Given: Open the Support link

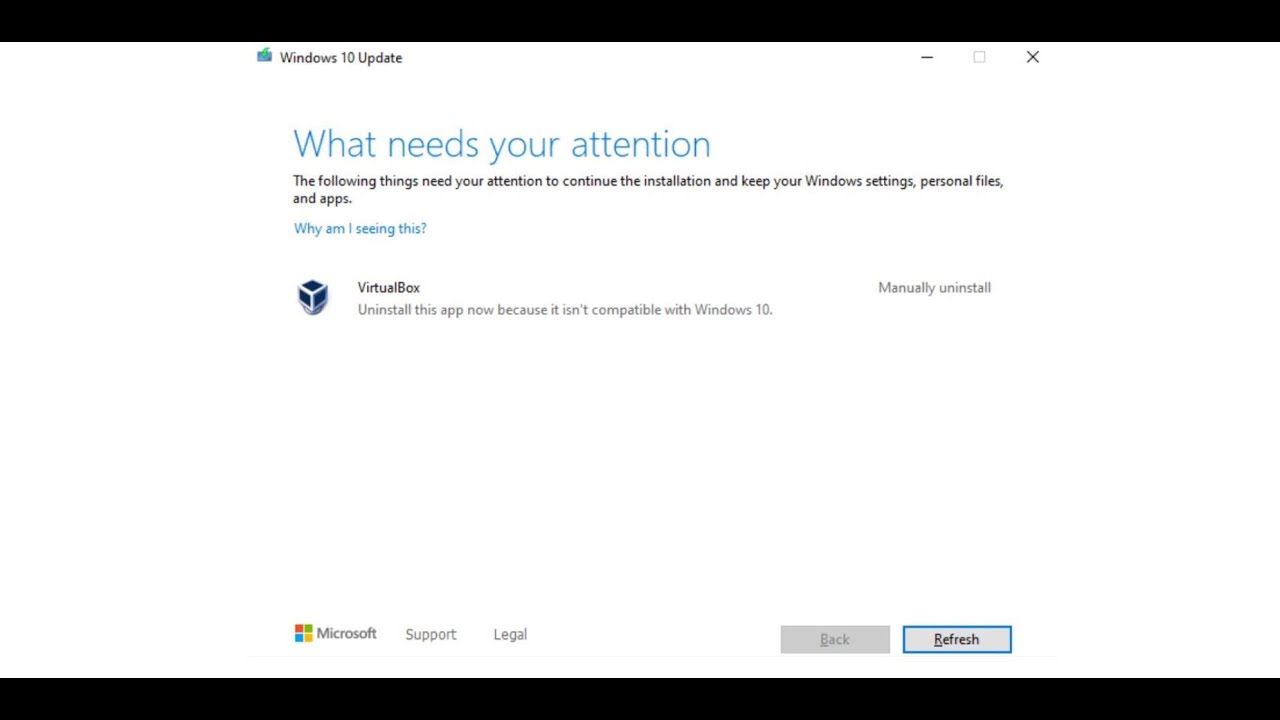Looking at the screenshot, I should [x=431, y=634].
